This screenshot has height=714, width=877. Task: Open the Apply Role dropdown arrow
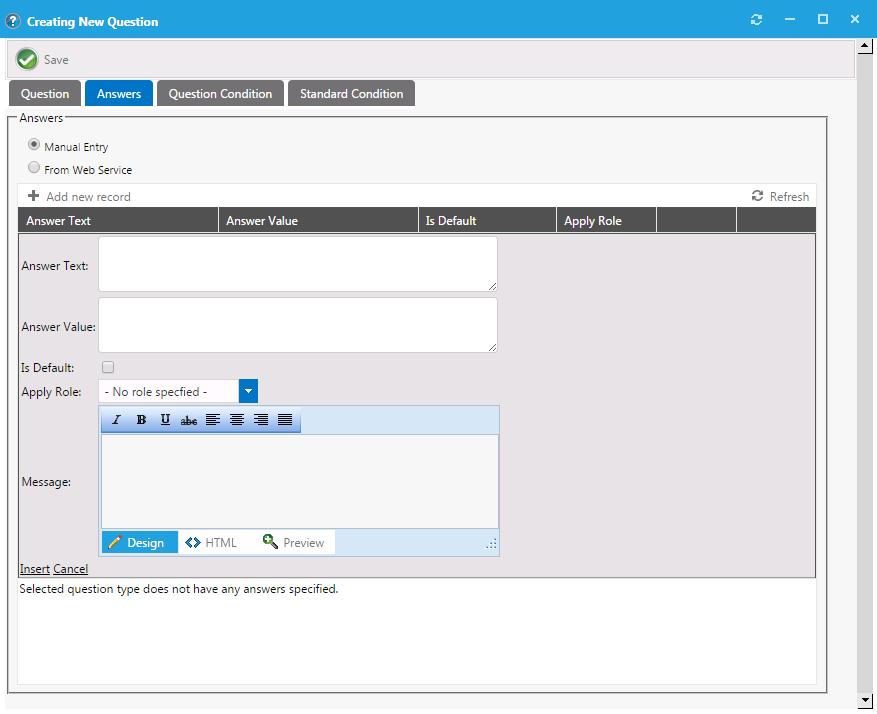(x=249, y=391)
